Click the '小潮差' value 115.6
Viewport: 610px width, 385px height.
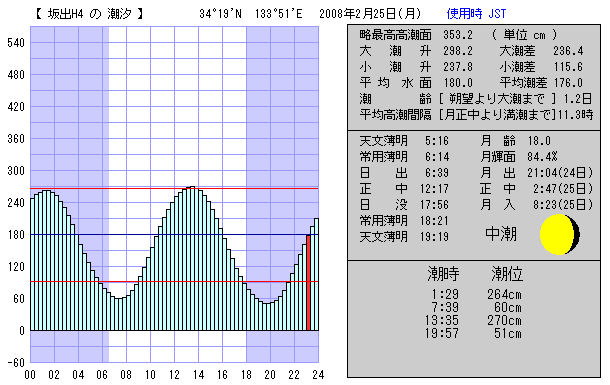568,67
